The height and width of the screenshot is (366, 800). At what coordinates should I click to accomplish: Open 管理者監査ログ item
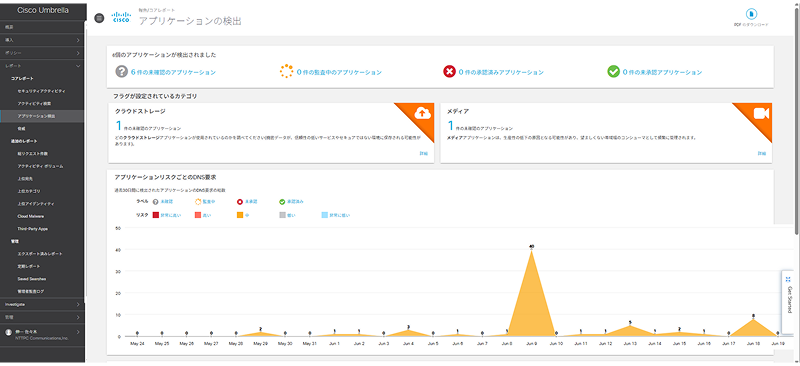pyautogui.click(x=31, y=291)
